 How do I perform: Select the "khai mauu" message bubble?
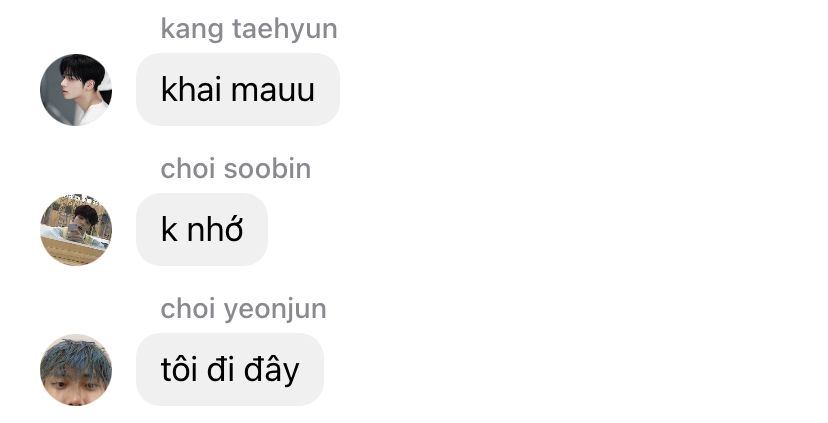(x=238, y=89)
